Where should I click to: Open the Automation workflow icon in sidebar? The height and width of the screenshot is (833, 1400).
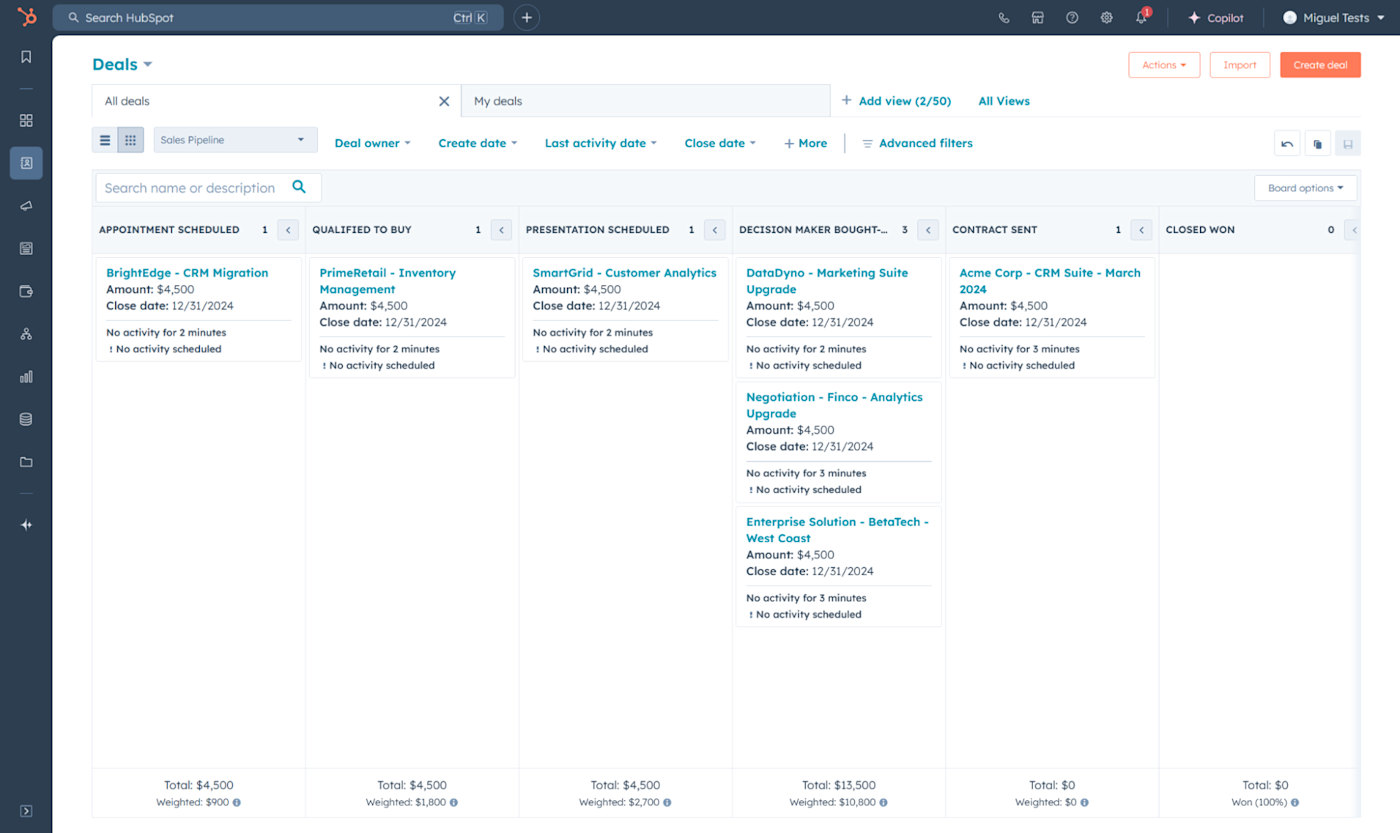pos(26,334)
